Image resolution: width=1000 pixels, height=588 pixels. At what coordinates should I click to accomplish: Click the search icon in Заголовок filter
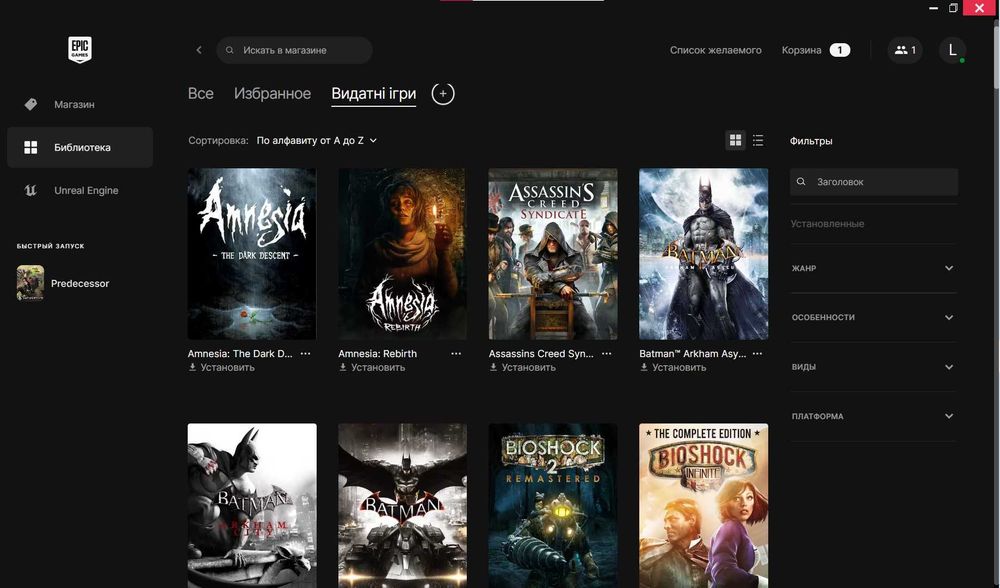801,182
